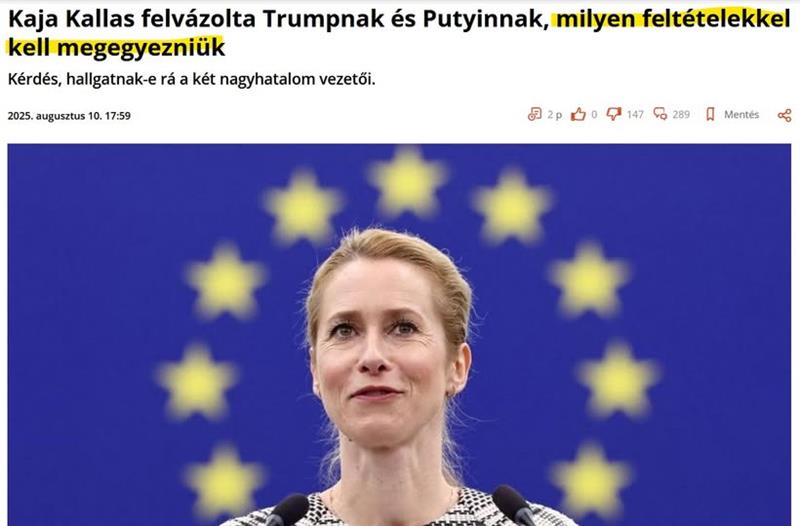Click the reading time icon

click(534, 114)
